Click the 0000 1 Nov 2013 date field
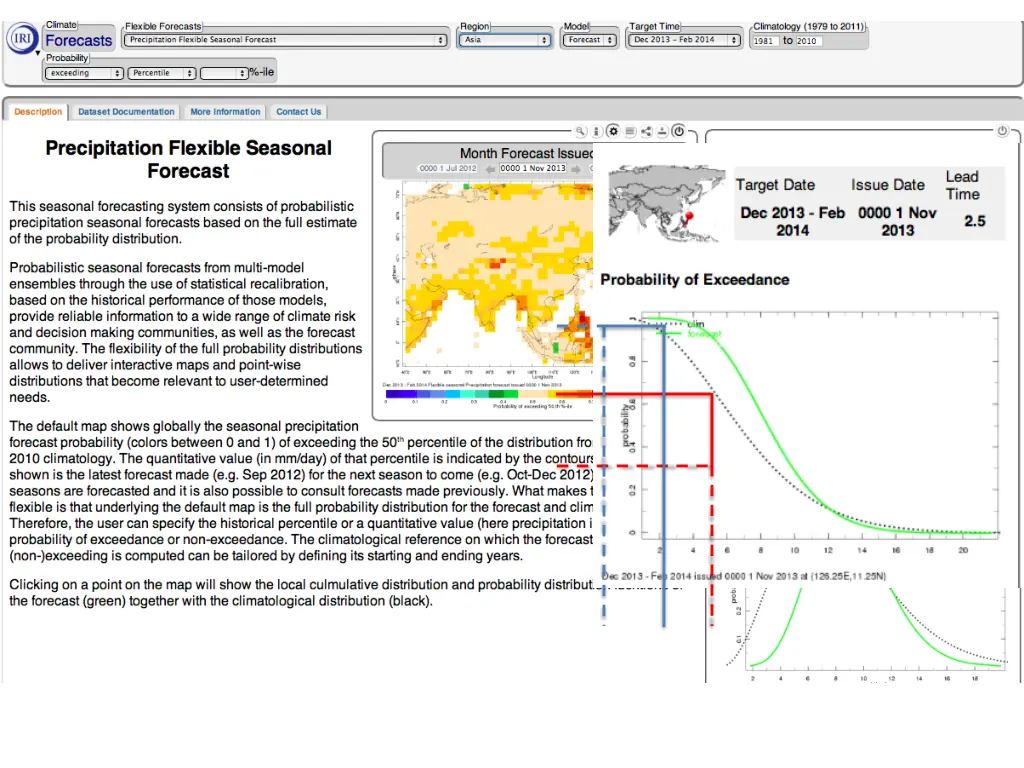 point(533,168)
